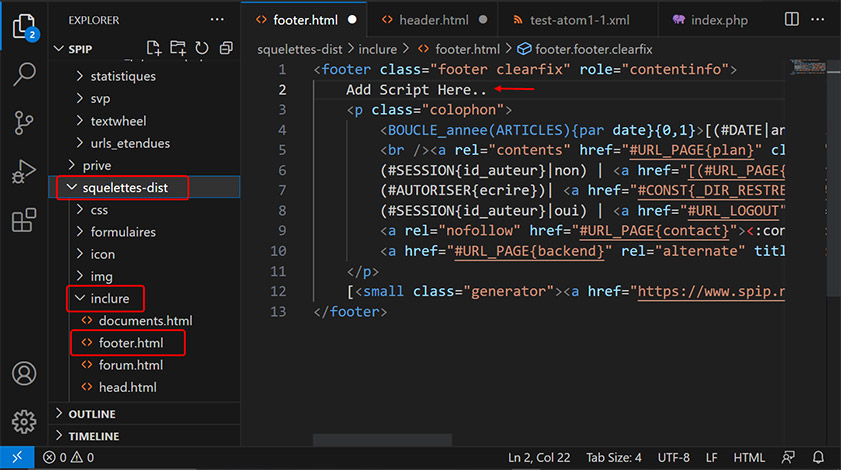Click footer.html in the breadcrumb
Viewport: 841px width, 470px height.
tap(467, 49)
